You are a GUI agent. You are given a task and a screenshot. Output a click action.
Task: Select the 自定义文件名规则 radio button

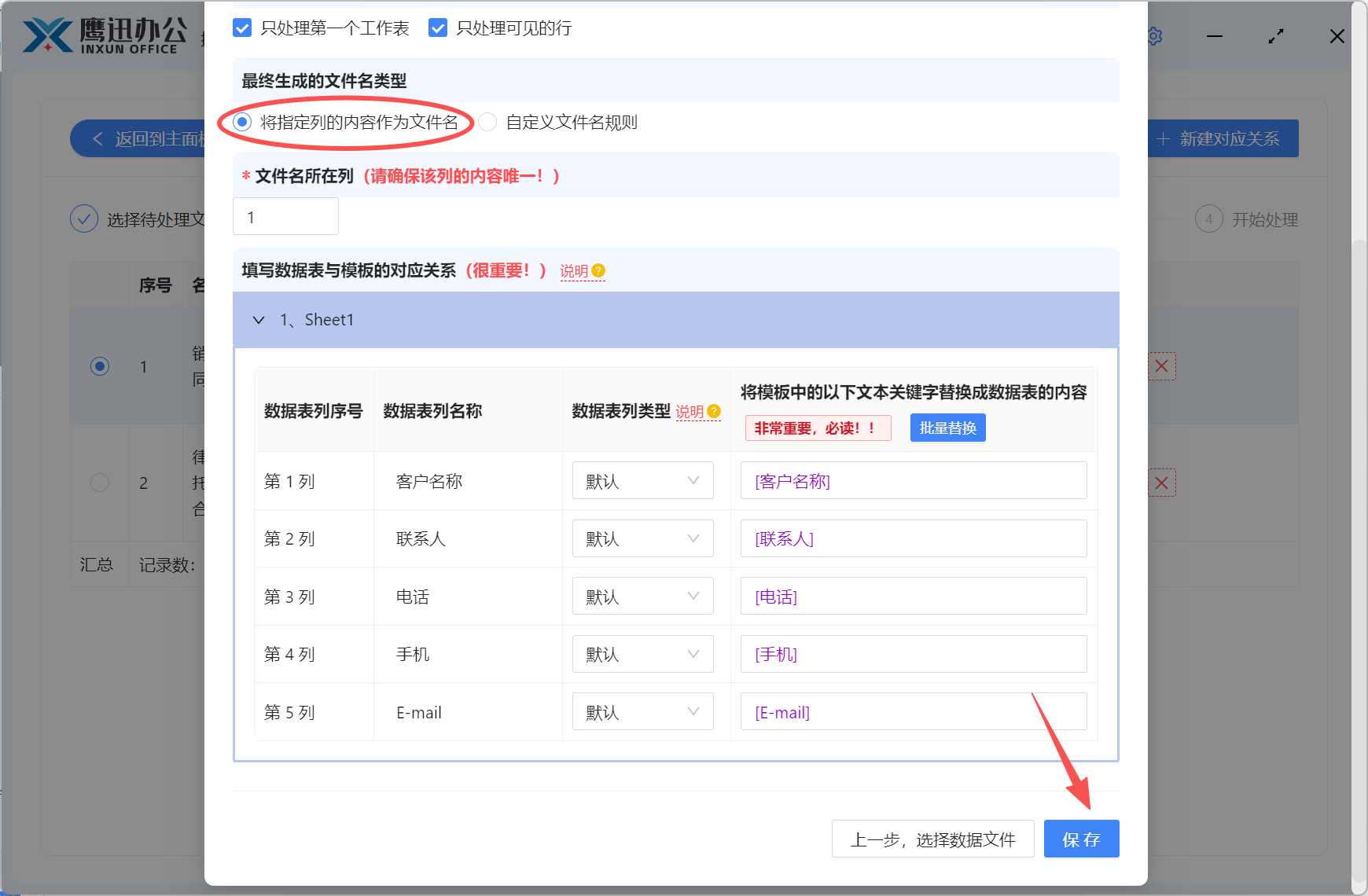coord(487,122)
